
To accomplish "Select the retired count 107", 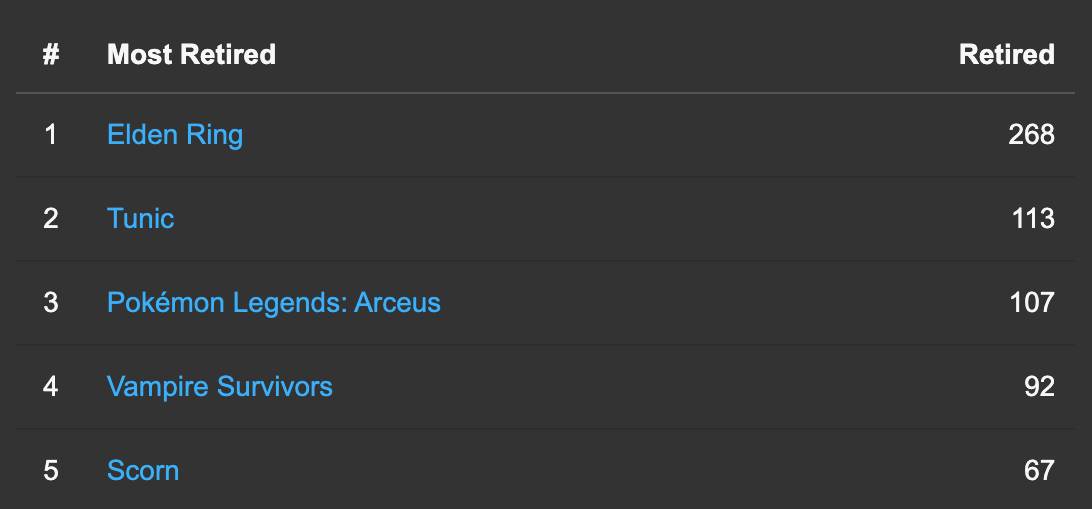I will [1032, 302].
